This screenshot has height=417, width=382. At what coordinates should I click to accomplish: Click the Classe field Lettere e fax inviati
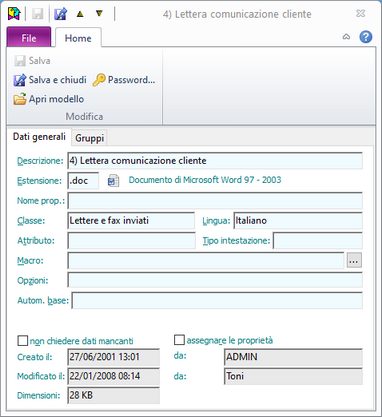(x=131, y=221)
